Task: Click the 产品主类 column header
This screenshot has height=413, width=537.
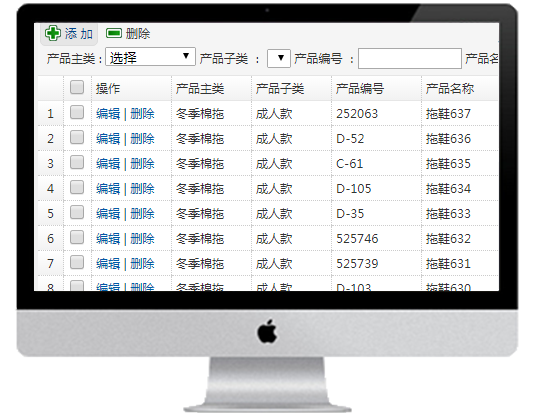Action: point(200,89)
